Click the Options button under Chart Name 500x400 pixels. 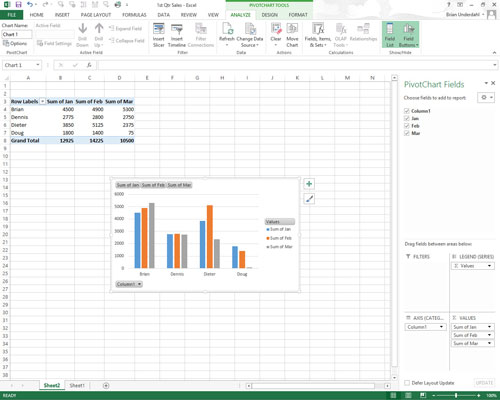click(x=15, y=43)
